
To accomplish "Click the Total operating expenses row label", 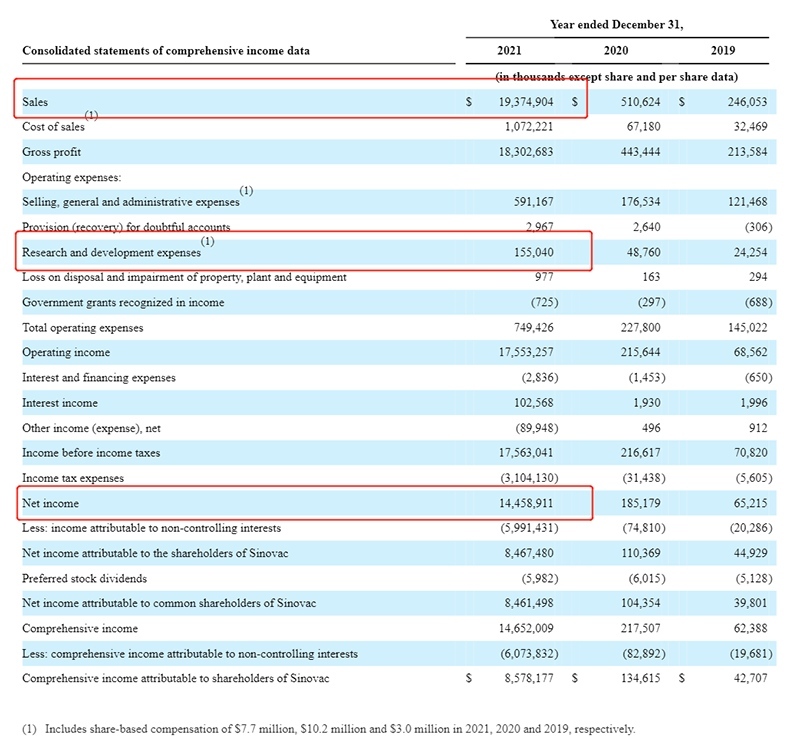I will tap(82, 328).
